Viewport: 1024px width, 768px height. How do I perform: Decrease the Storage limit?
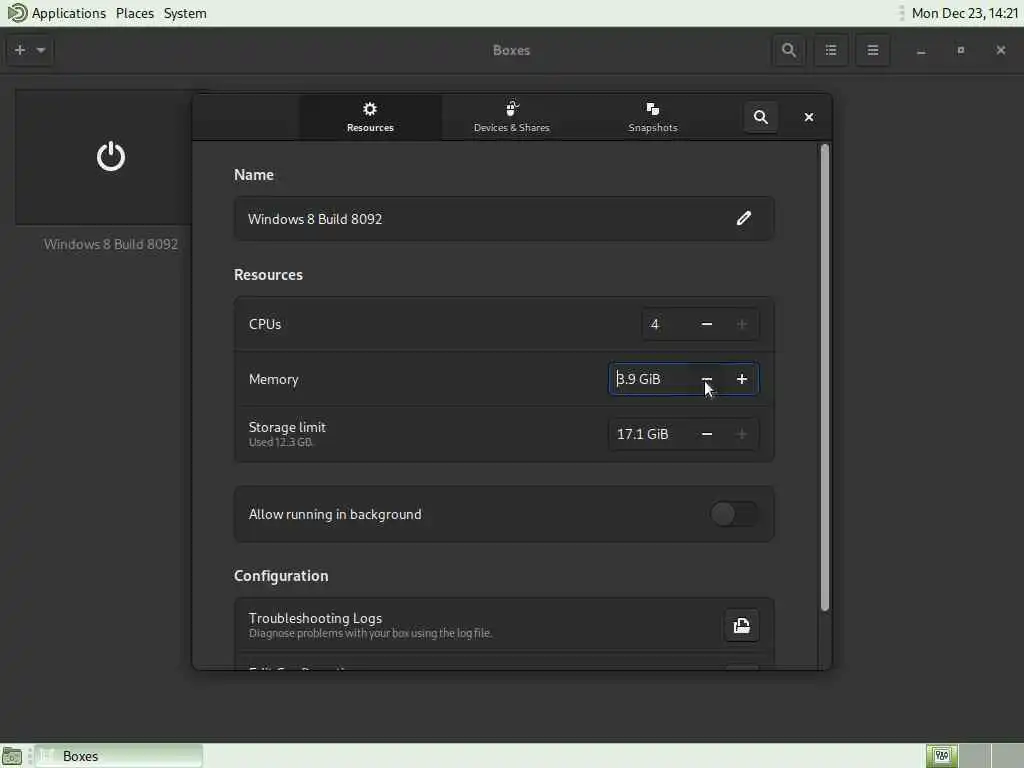(707, 434)
